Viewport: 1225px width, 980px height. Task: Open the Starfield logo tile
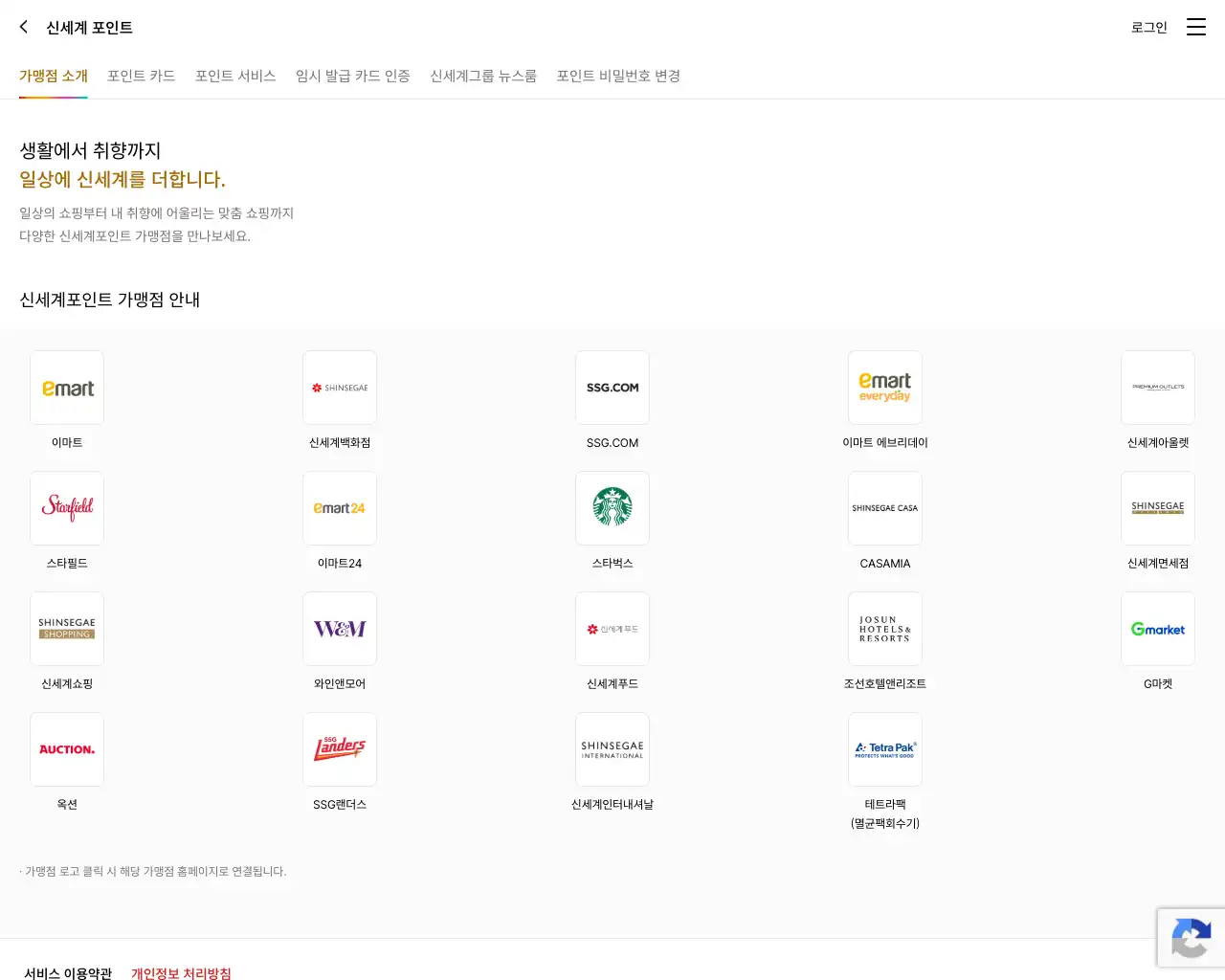(67, 508)
